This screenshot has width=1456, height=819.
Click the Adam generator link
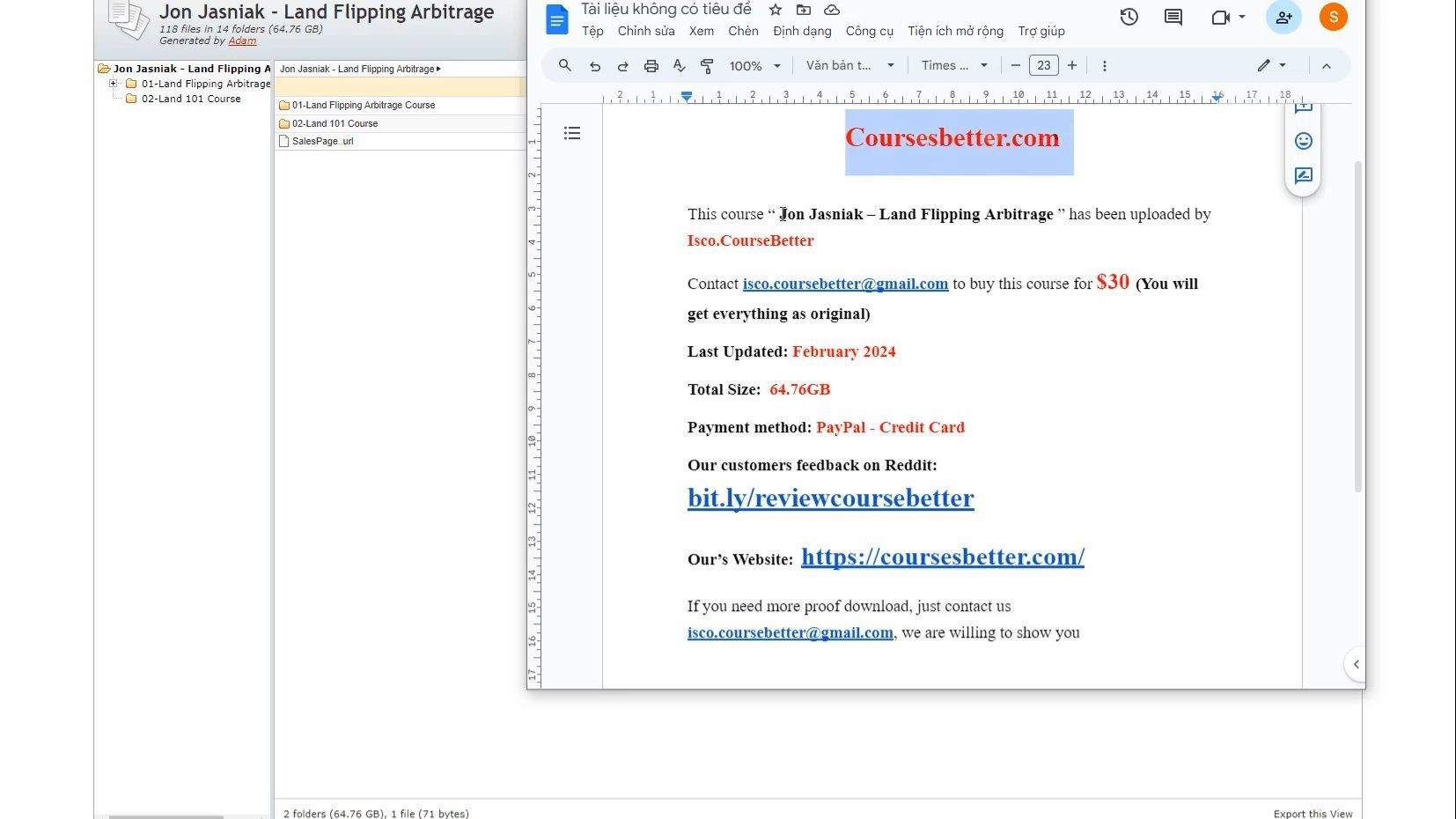point(242,41)
